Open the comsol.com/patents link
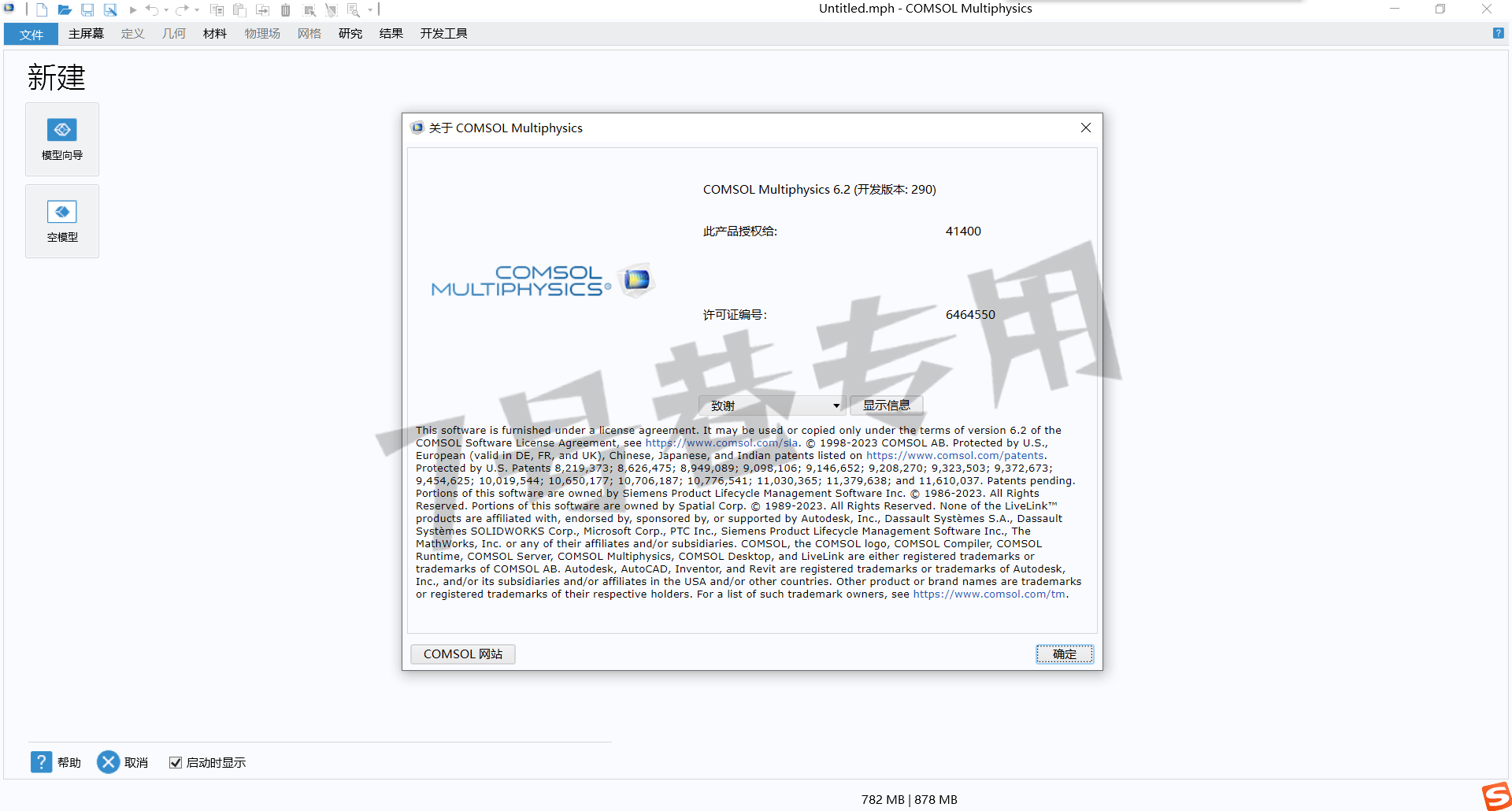This screenshot has height=811, width=1512. coord(955,456)
